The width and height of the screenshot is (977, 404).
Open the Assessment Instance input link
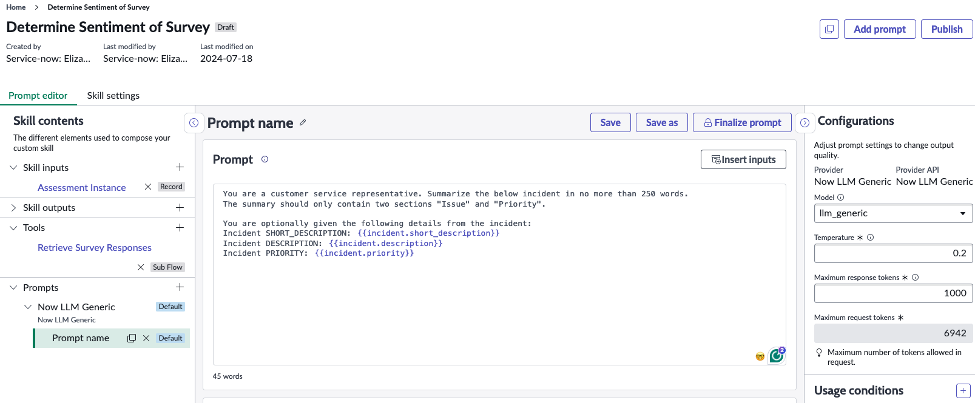point(82,188)
